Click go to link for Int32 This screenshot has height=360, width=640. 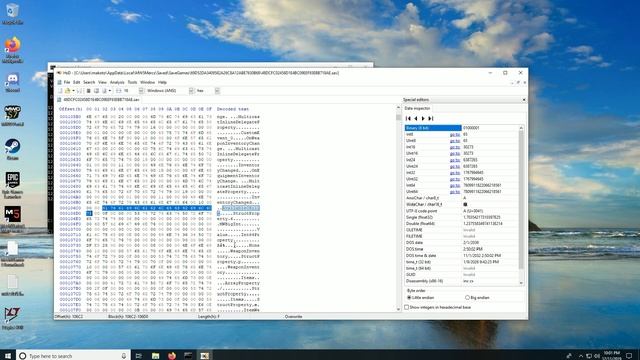tap(455, 173)
